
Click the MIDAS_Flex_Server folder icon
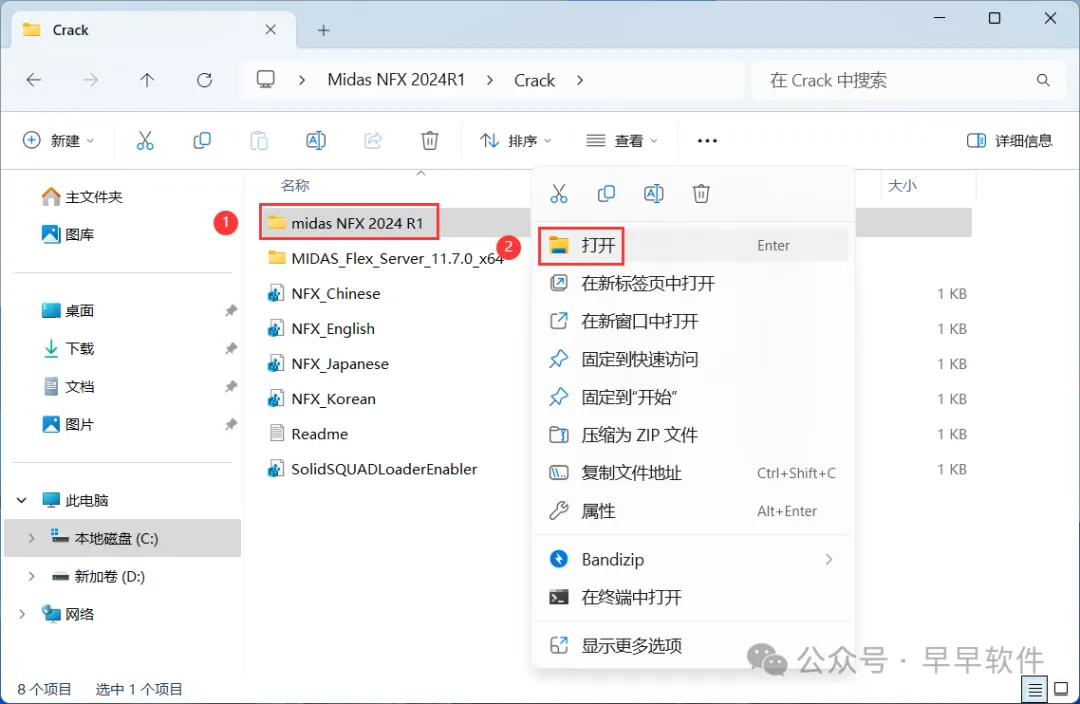277,258
